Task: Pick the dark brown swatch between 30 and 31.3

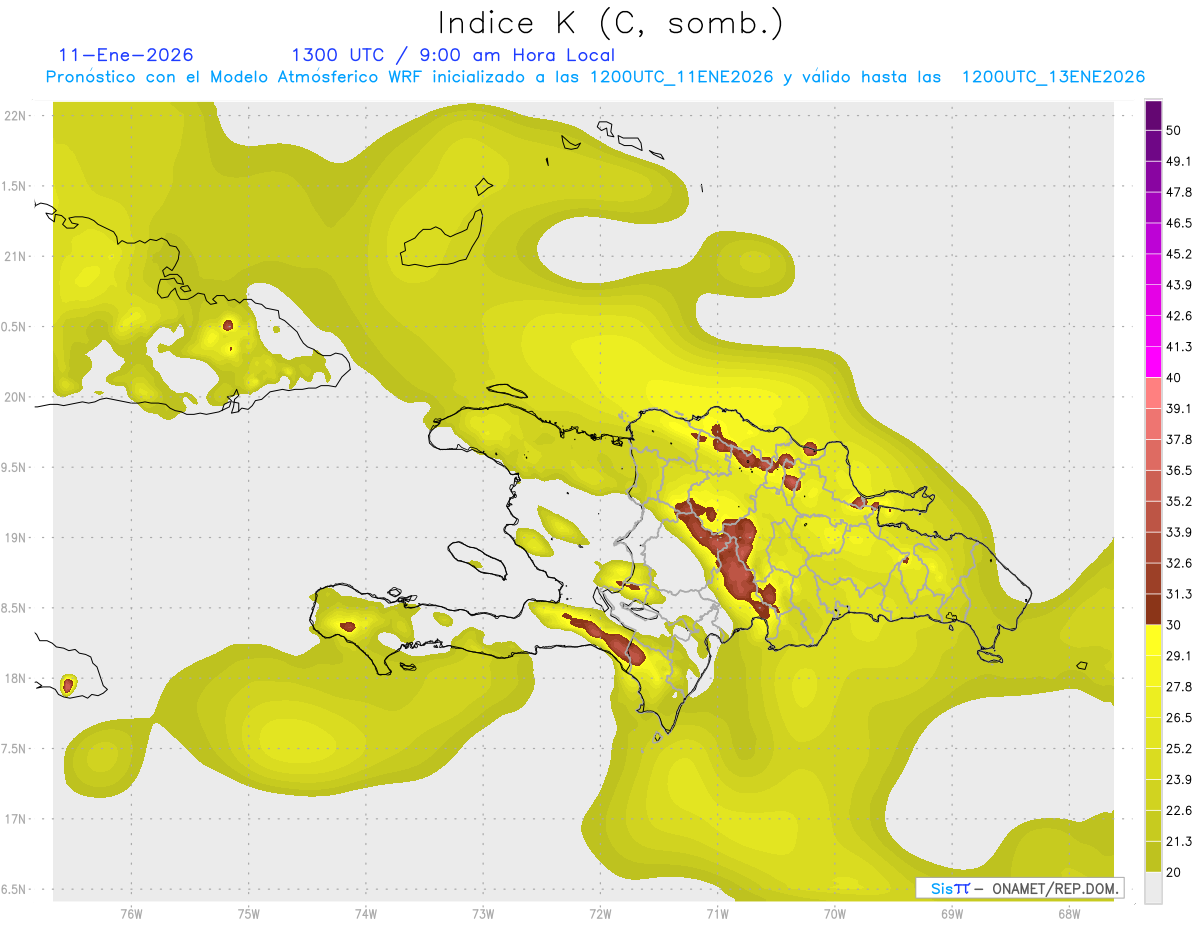Action: (1153, 609)
